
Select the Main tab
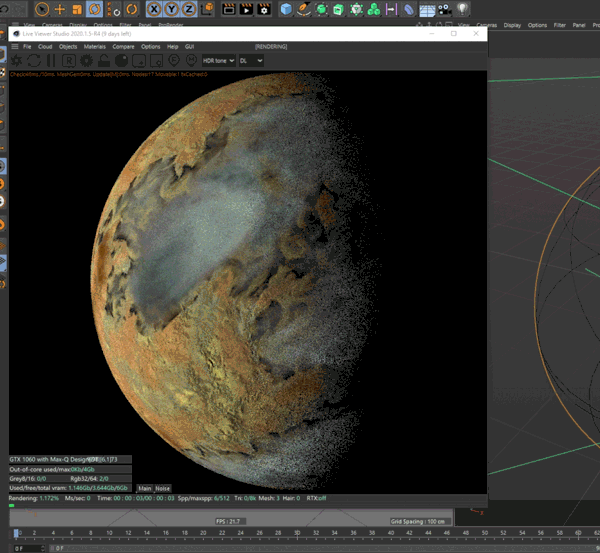pos(145,488)
